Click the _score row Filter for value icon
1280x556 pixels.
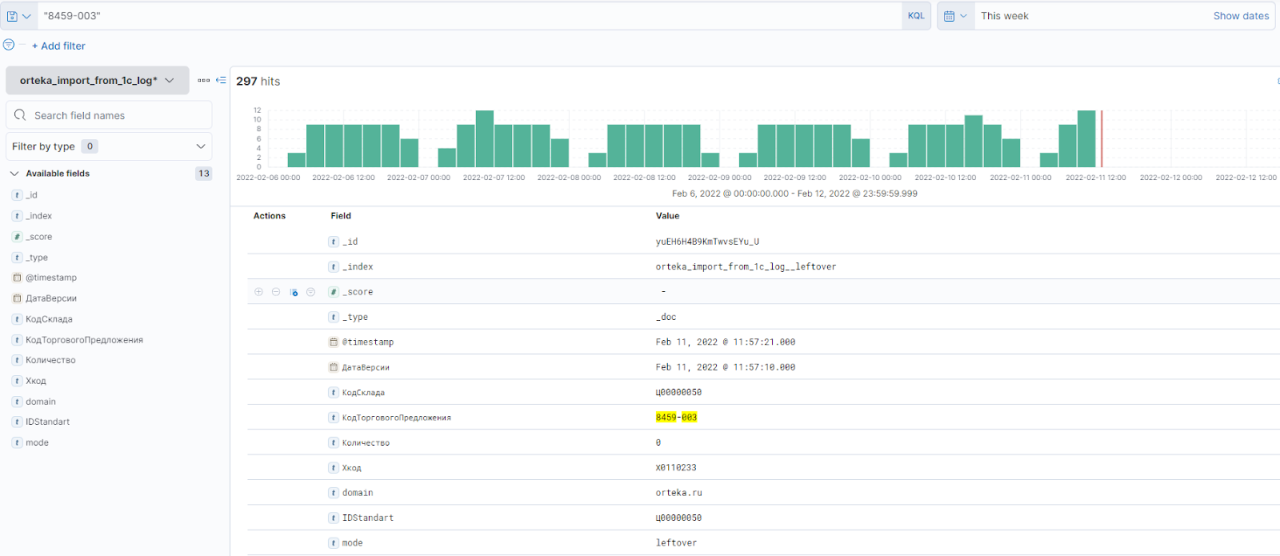click(x=259, y=292)
